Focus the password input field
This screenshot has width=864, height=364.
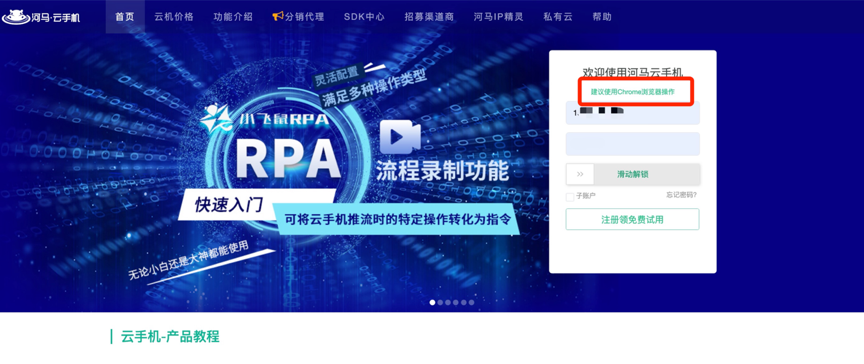[x=633, y=144]
